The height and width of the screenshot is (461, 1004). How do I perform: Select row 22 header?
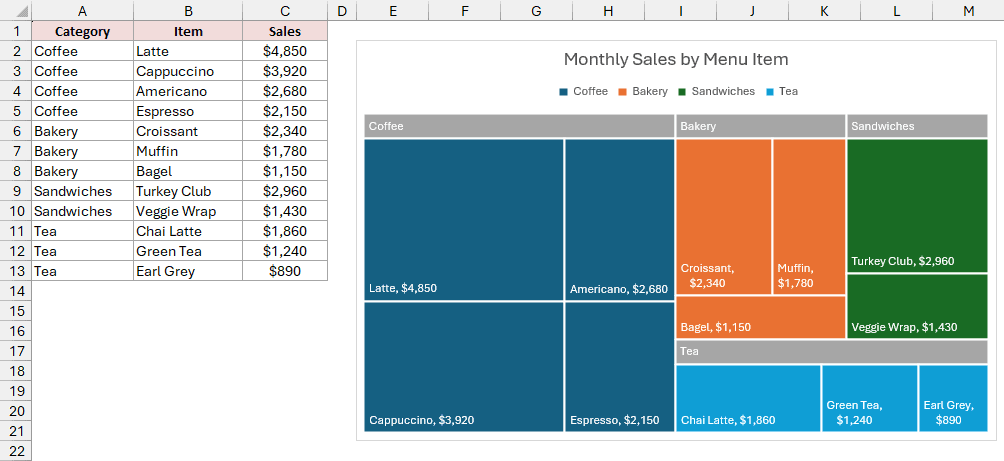click(x=15, y=451)
